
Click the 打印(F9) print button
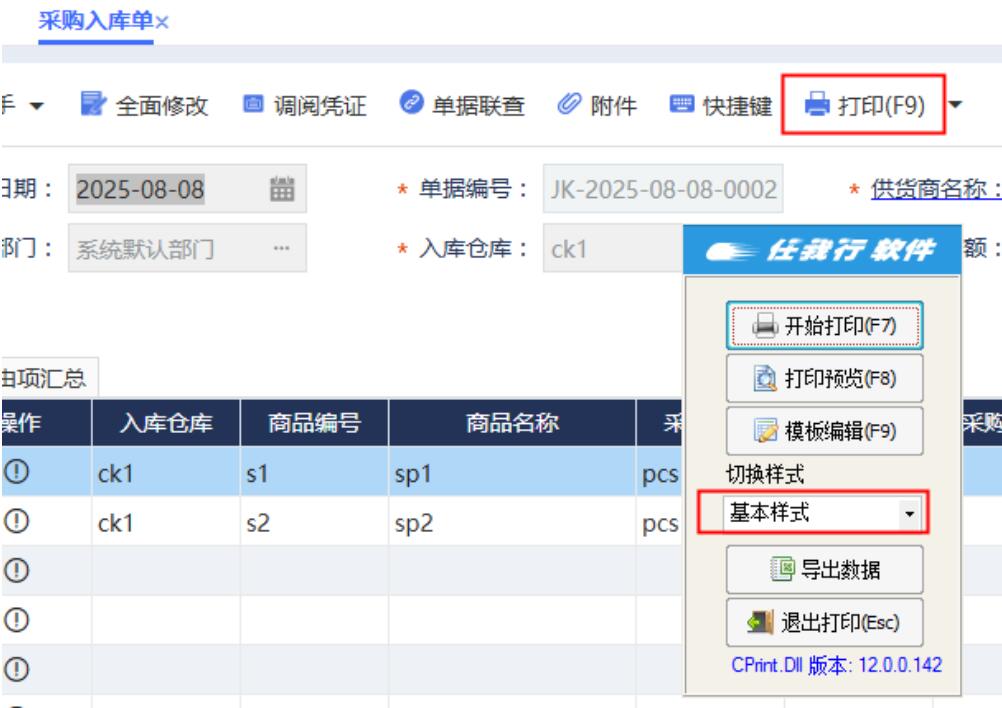pyautogui.click(x=864, y=106)
